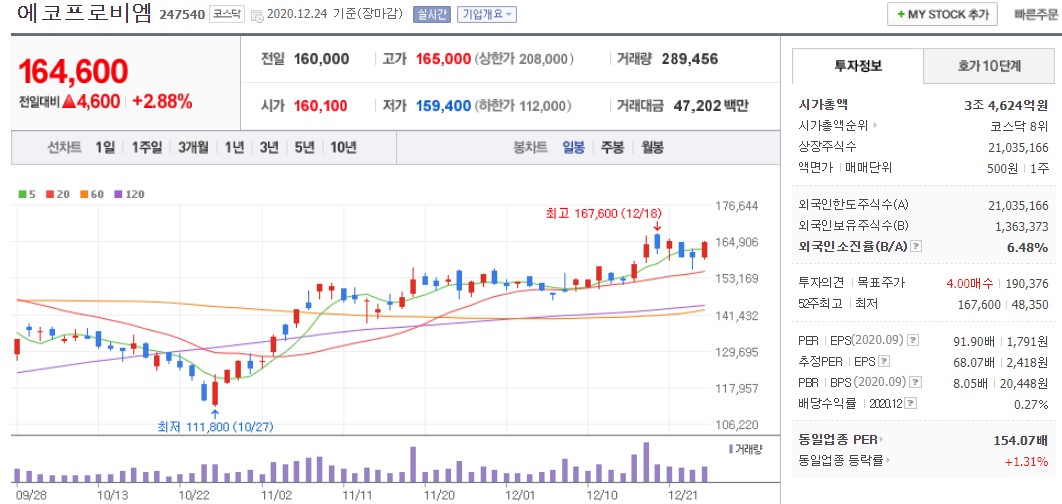Select the 월봉 monthly candle chart
Image resolution: width=1062 pixels, height=504 pixels.
click(x=652, y=147)
